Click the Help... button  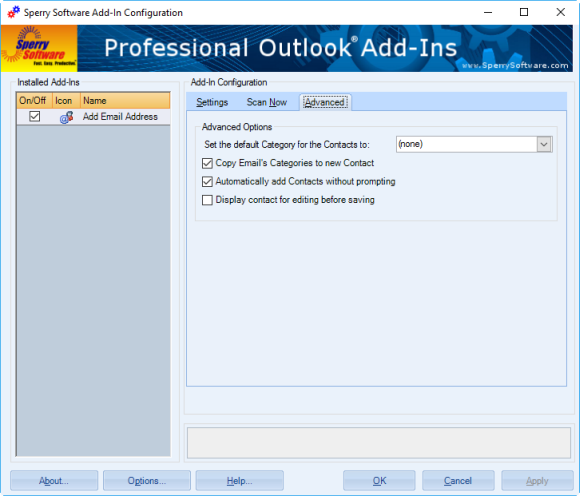point(239,480)
